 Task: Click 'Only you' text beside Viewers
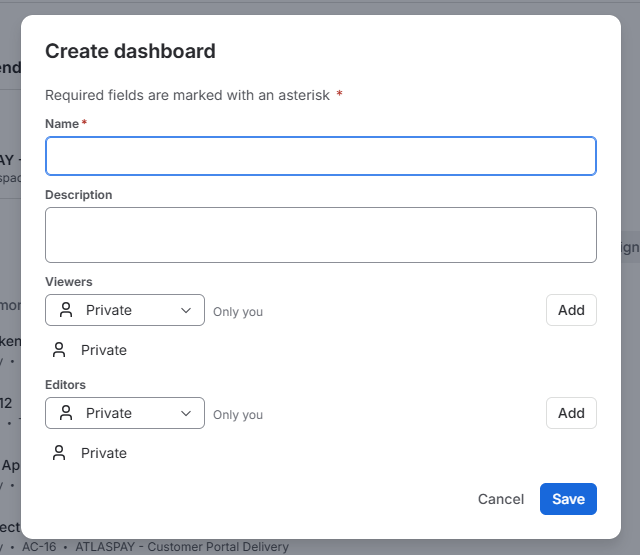pyautogui.click(x=238, y=312)
